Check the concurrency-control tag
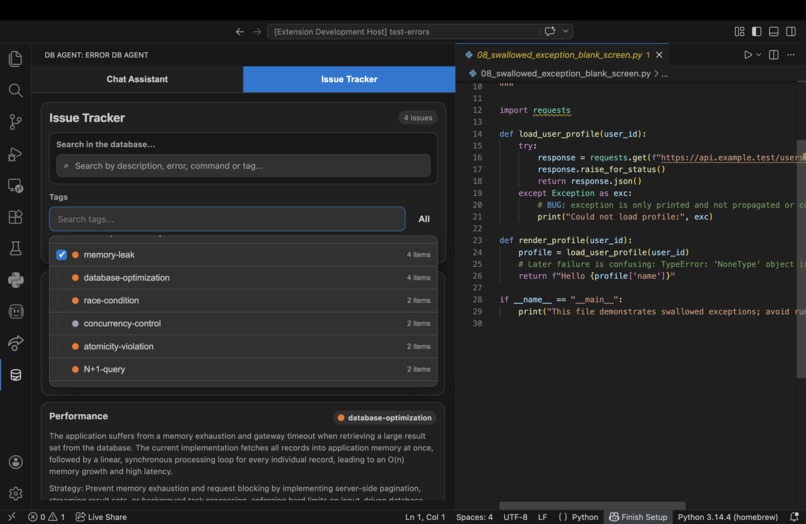 (62, 323)
